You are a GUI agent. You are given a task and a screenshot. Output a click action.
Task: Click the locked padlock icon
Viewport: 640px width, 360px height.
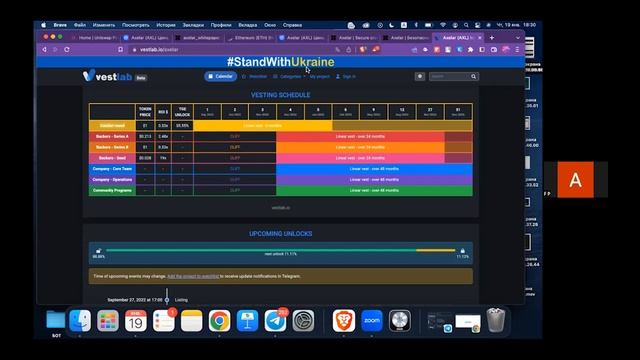462,251
